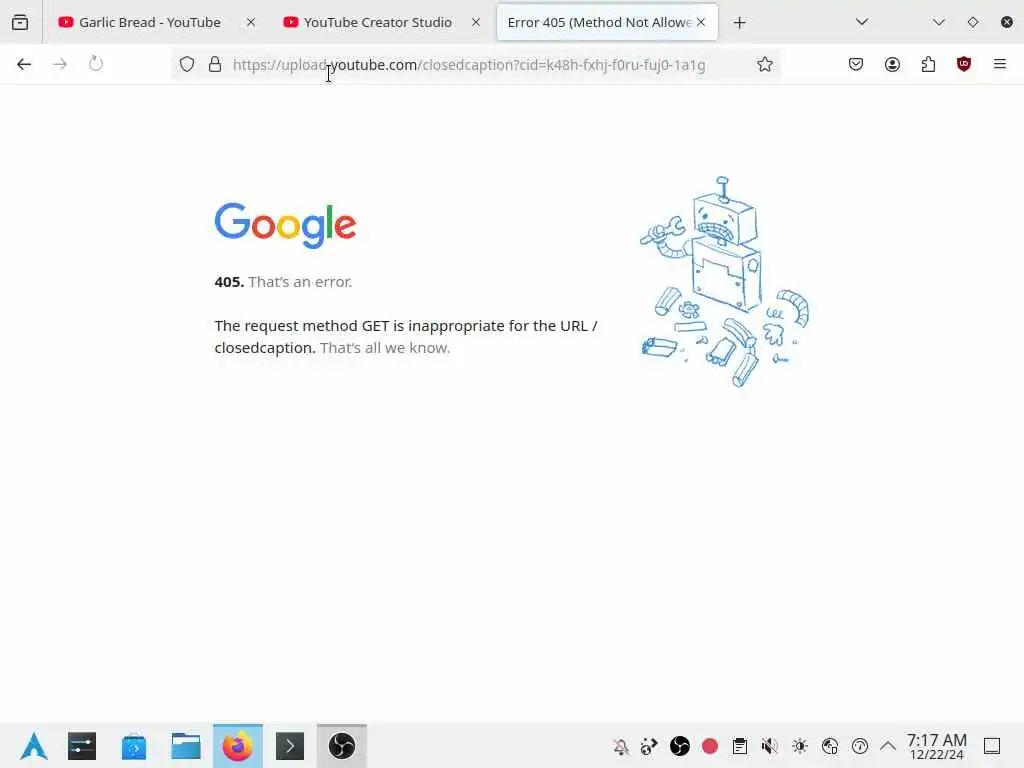Image resolution: width=1024 pixels, height=768 pixels.
Task: Open screen brightness tray icon
Action: coord(800,746)
